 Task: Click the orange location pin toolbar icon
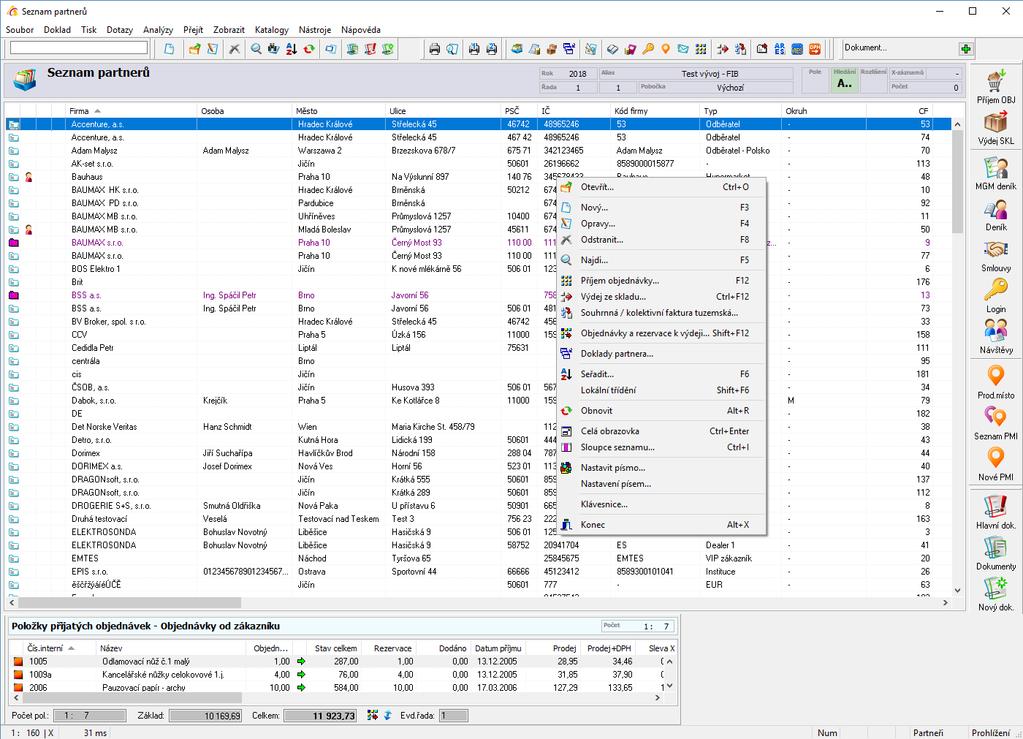[x=665, y=49]
